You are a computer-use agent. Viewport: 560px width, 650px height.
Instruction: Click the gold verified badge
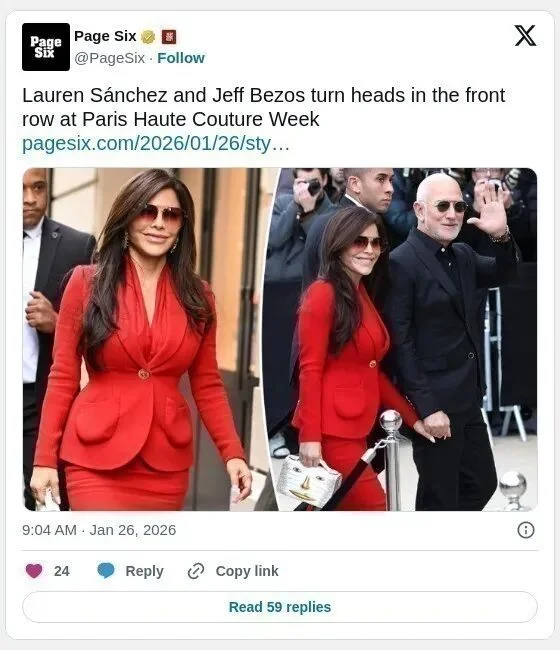click(x=148, y=37)
